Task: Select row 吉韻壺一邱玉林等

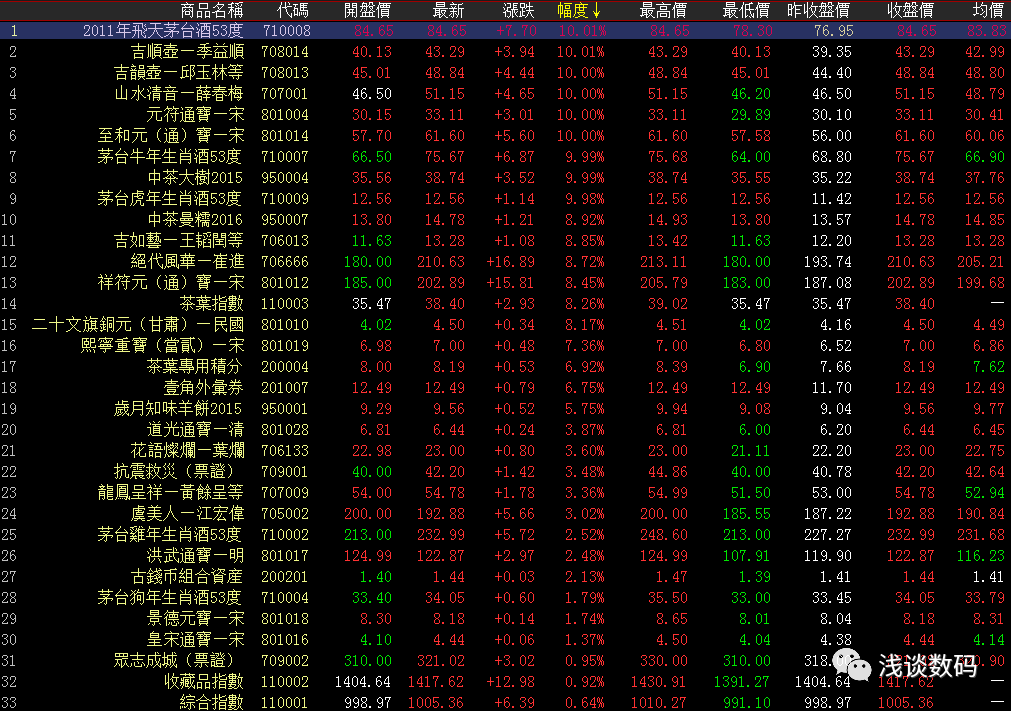Action: tap(506, 73)
